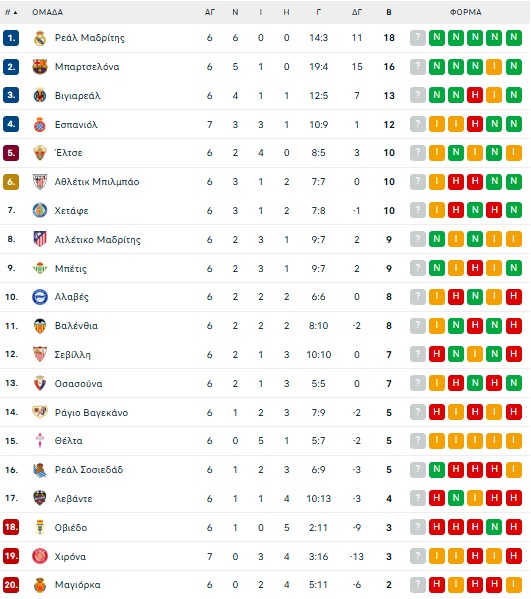Open the Σεβίλλη team link

73,355
